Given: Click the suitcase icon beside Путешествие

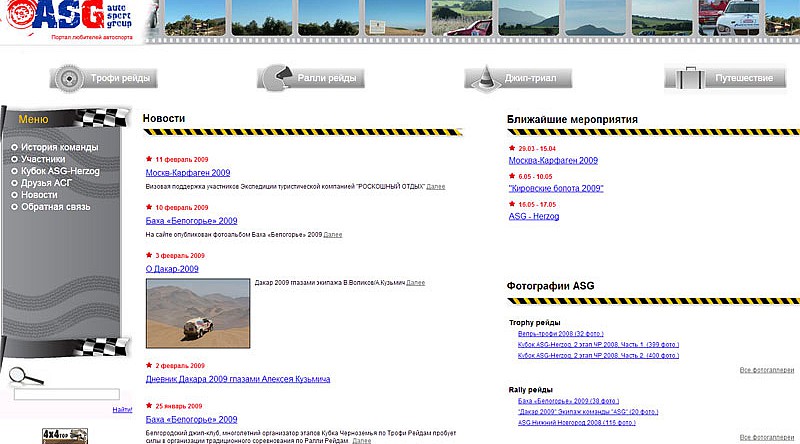Looking at the screenshot, I should pos(686,78).
